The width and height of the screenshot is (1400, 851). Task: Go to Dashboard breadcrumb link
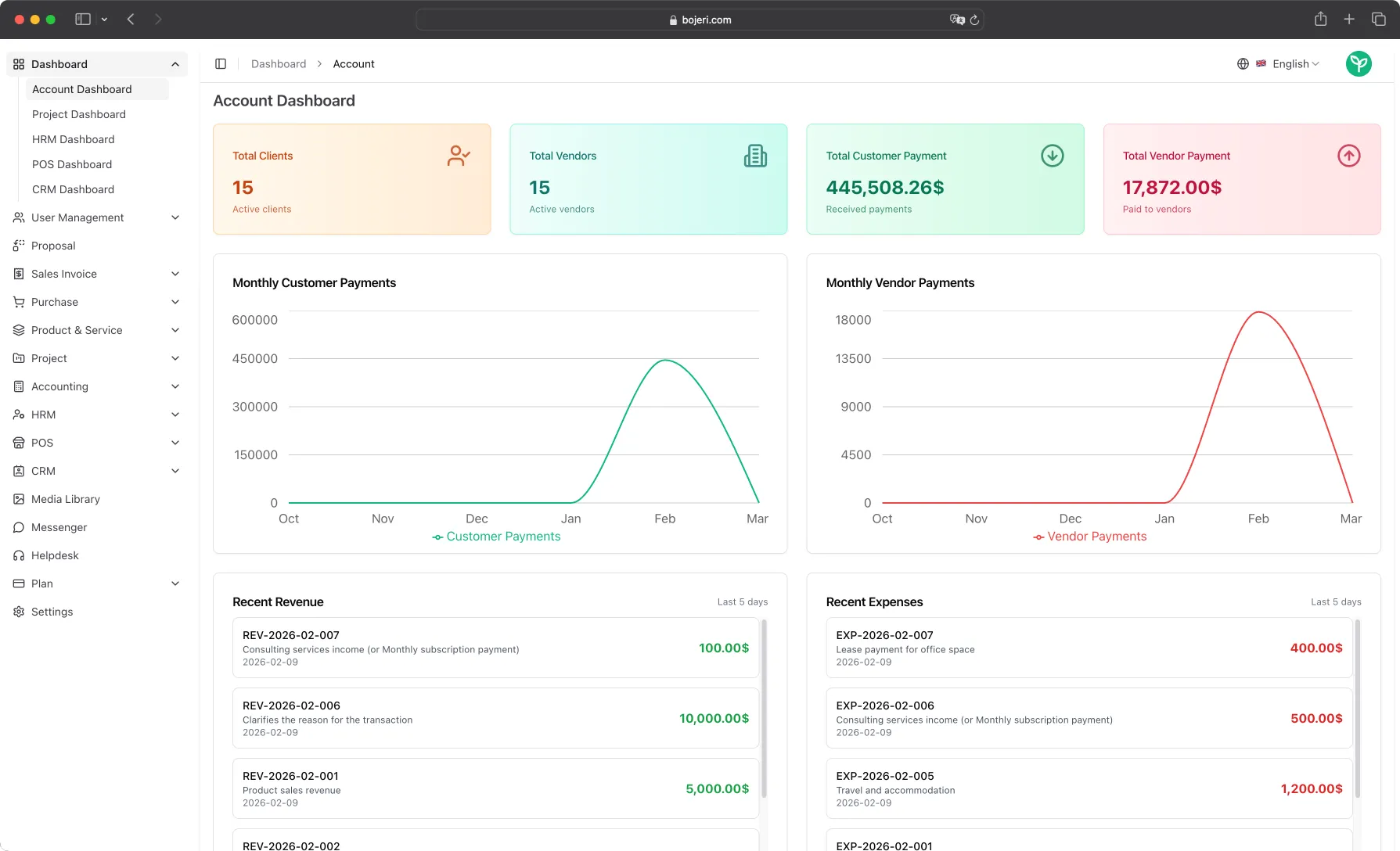click(x=279, y=64)
